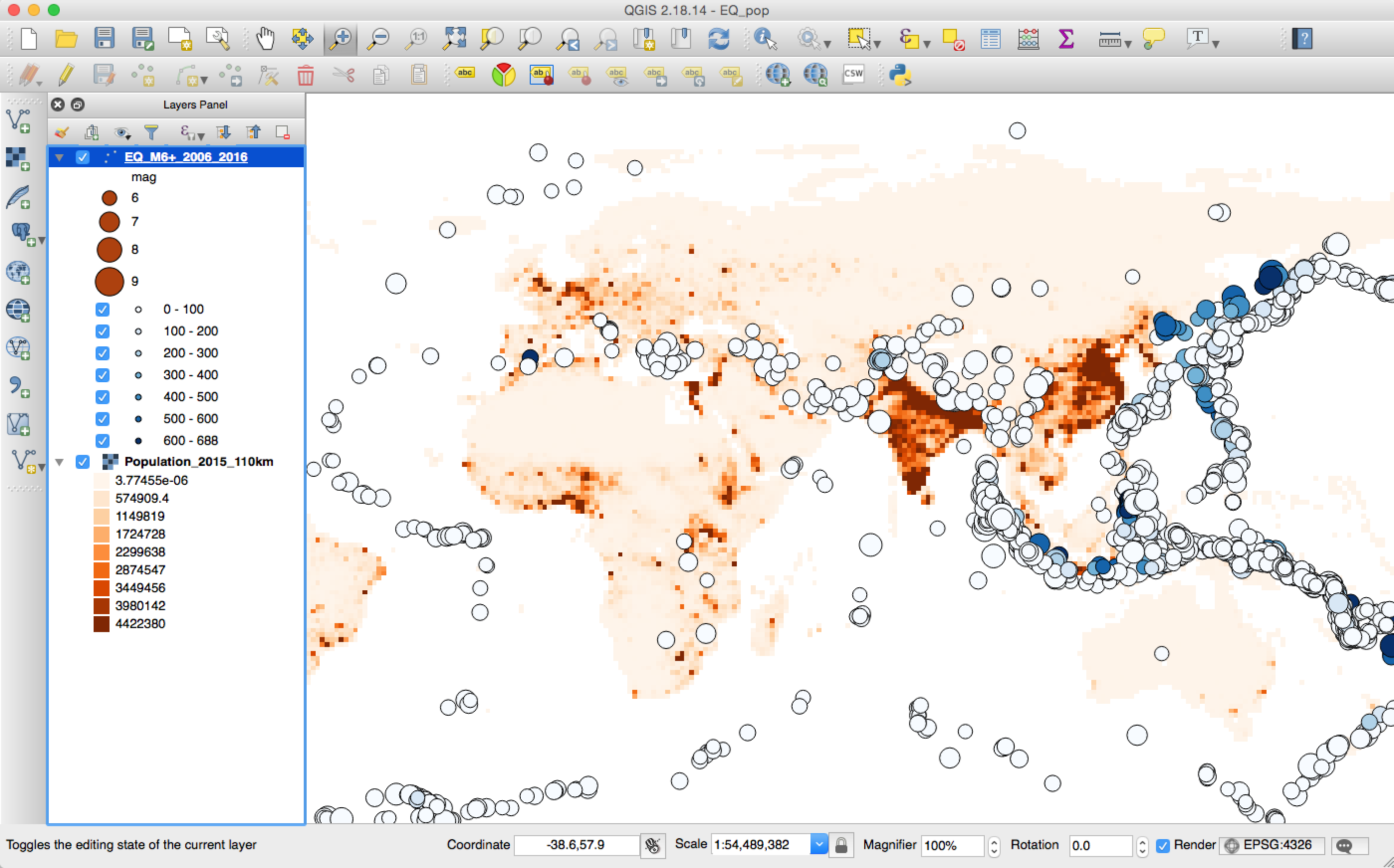Viewport: 1394px width, 868px height.
Task: Click the lock scale button
Action: [841, 845]
